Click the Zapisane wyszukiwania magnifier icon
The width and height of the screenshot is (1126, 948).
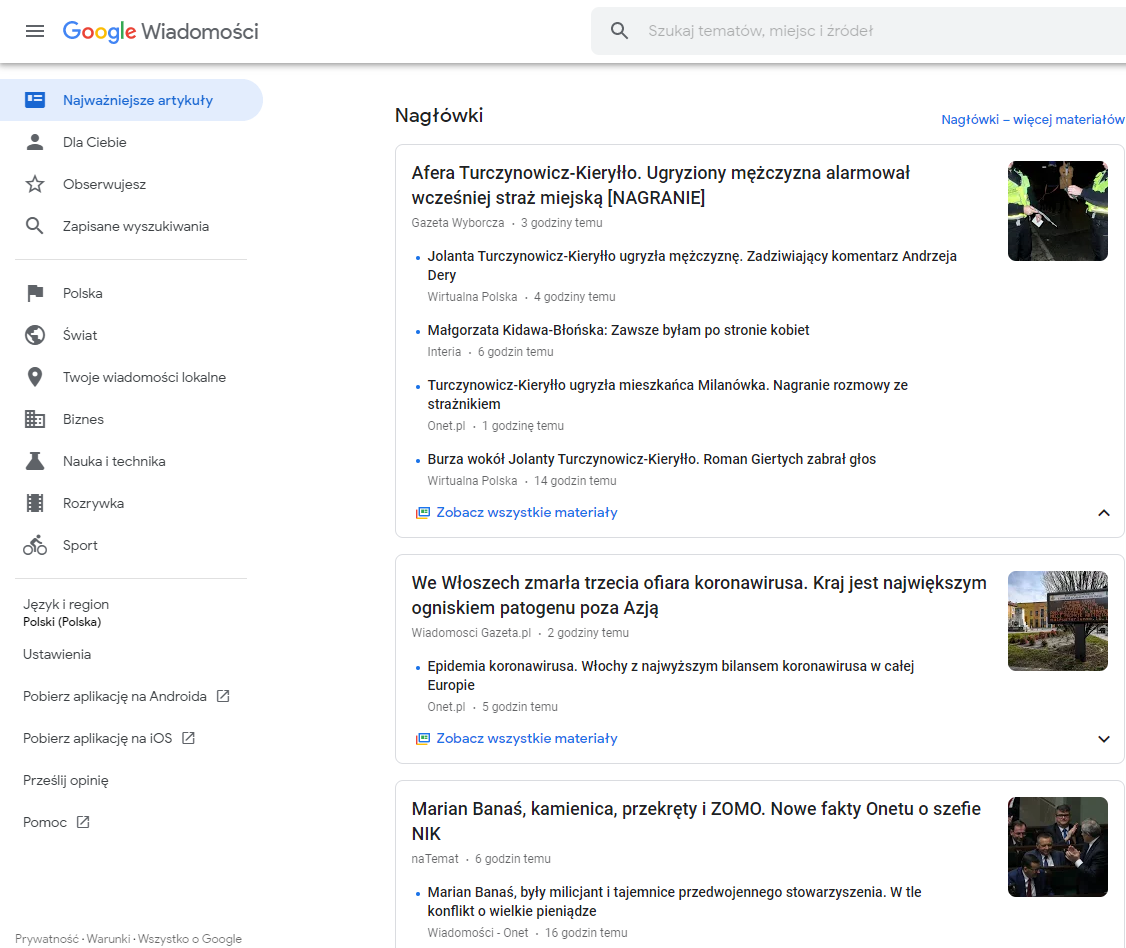34,226
